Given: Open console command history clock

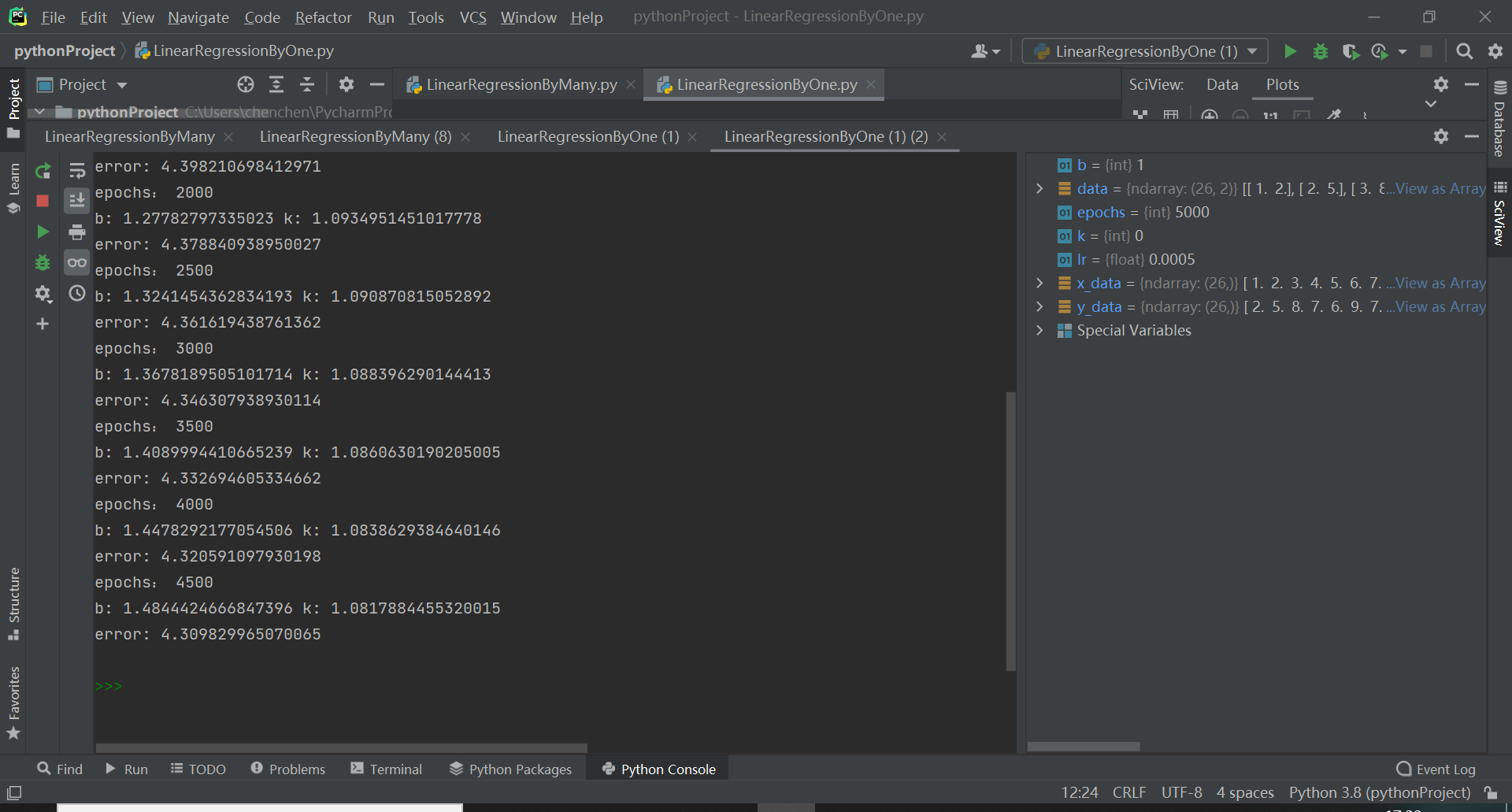Looking at the screenshot, I should (77, 294).
